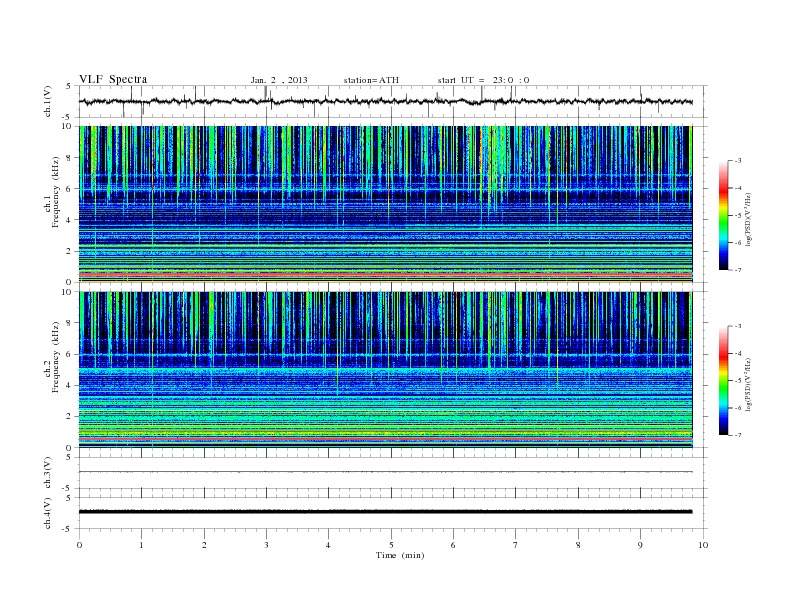Click the "station=ATH" header label

tap(371, 80)
